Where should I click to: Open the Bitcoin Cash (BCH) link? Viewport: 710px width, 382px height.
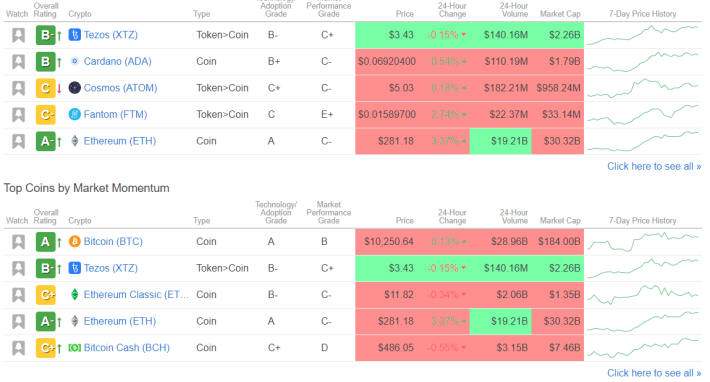[127, 348]
